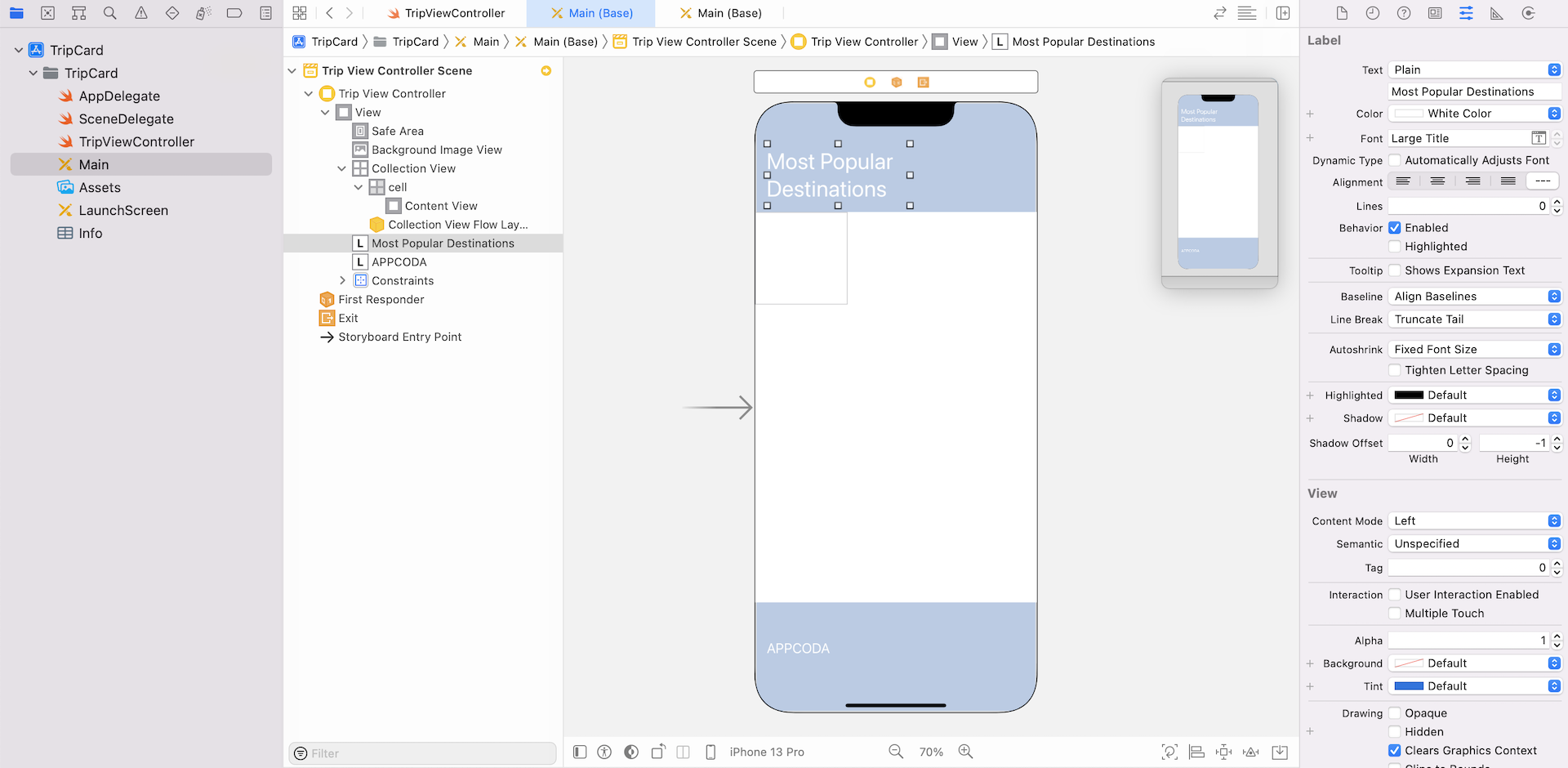Open the Line Break dropdown

click(1474, 319)
